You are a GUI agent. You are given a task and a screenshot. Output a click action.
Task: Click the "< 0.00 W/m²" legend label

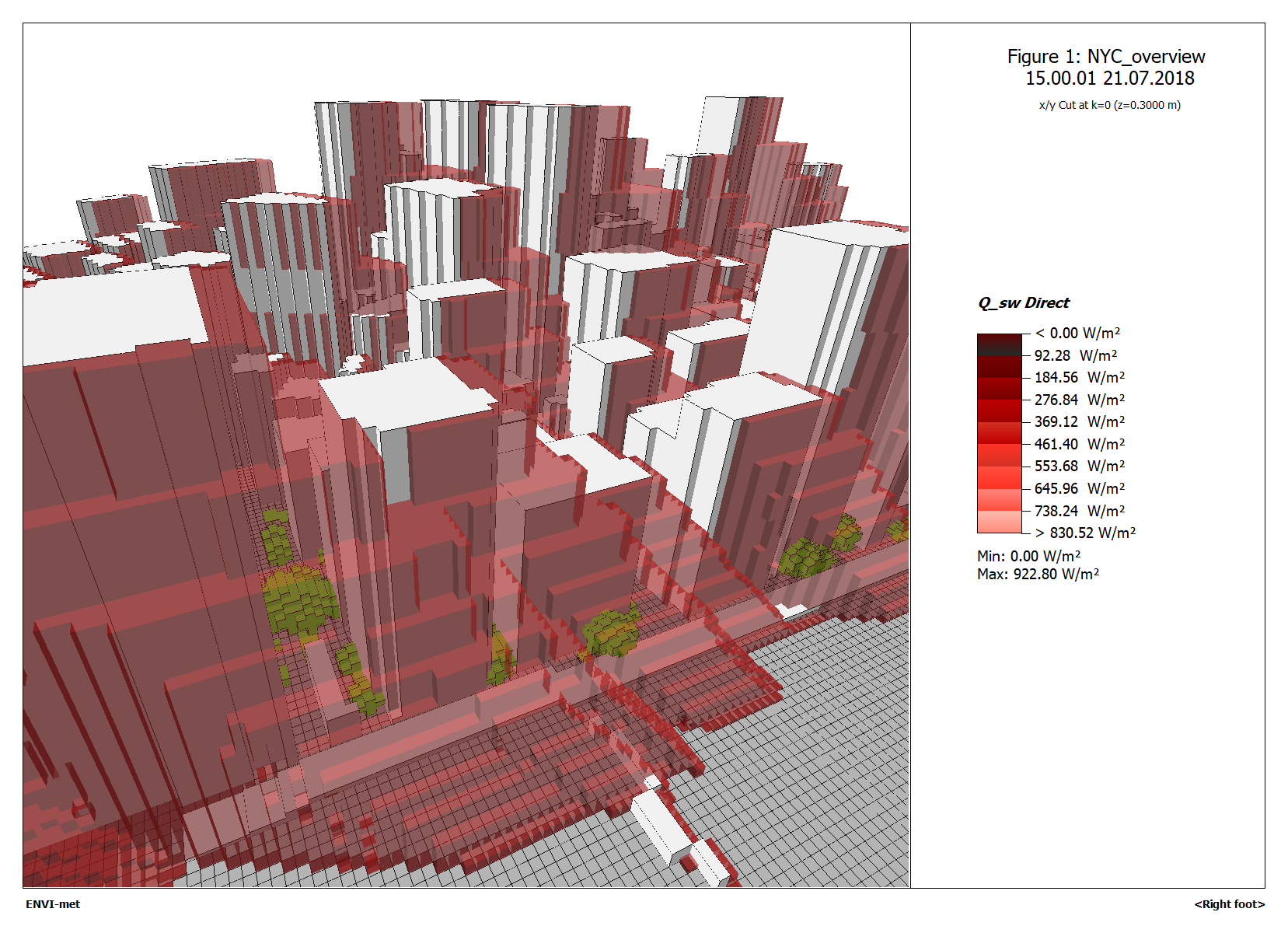point(1077,334)
